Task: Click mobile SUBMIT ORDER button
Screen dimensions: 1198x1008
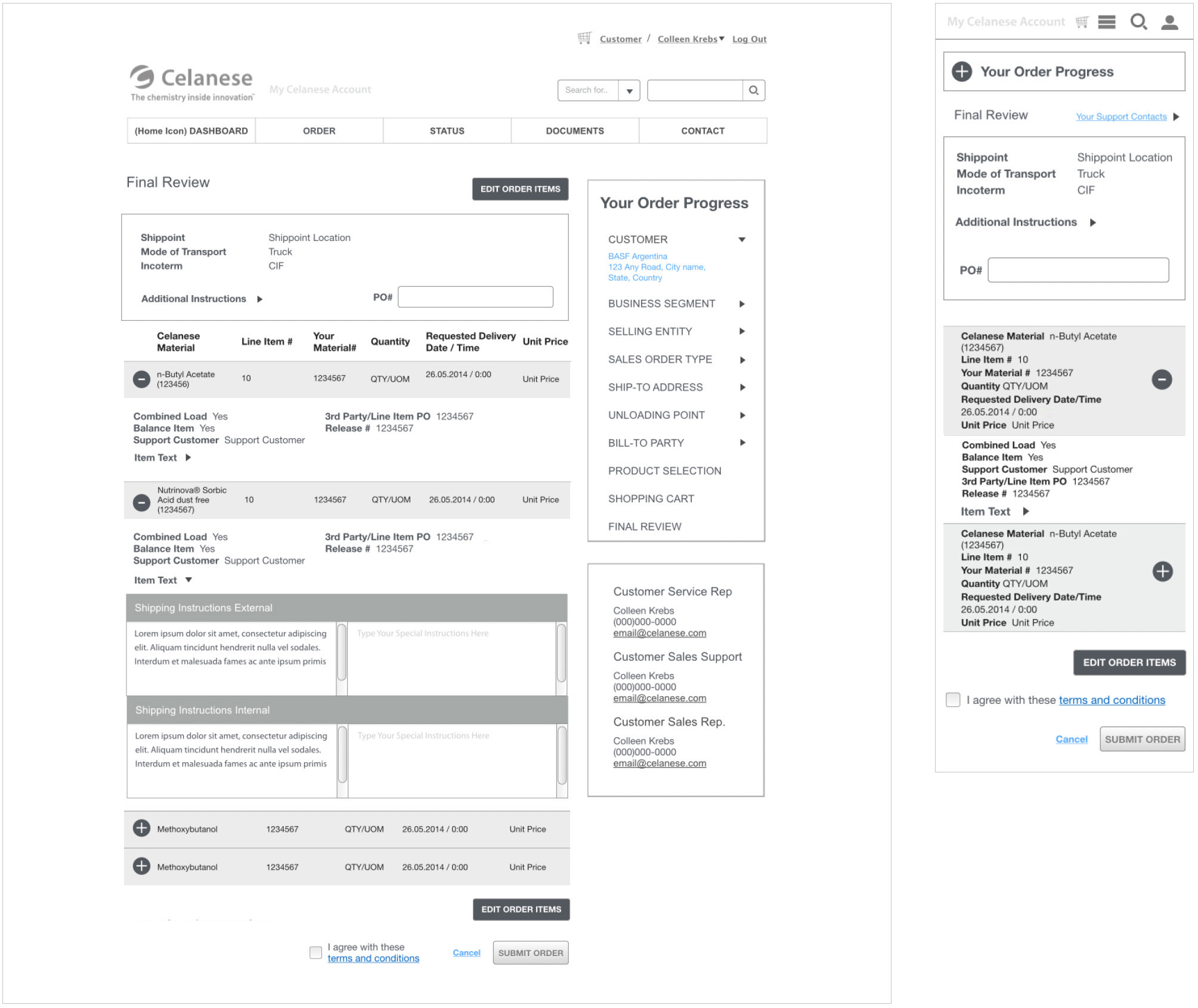Action: pyautogui.click(x=1142, y=739)
